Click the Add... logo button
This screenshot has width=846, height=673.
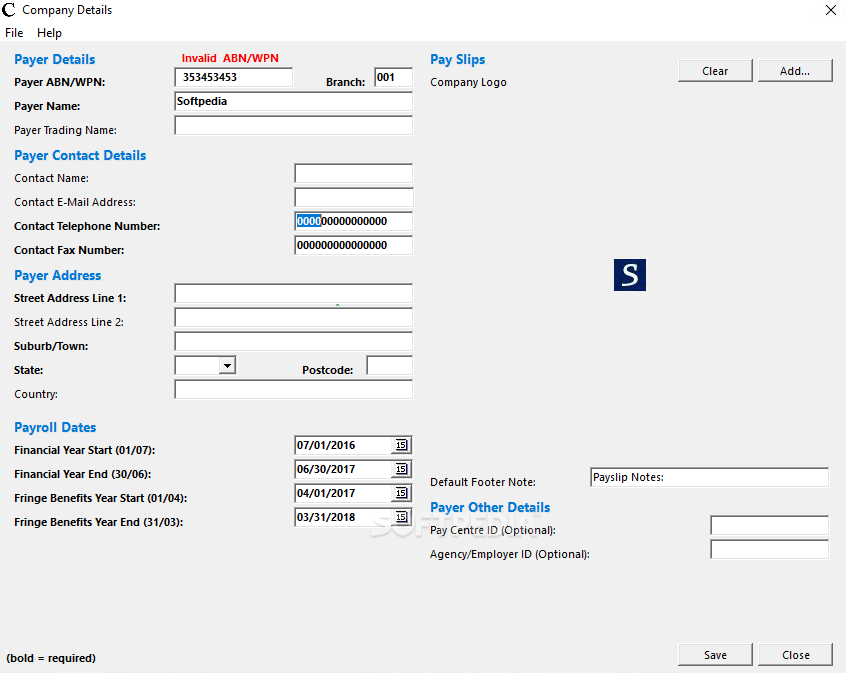pyautogui.click(x=795, y=71)
